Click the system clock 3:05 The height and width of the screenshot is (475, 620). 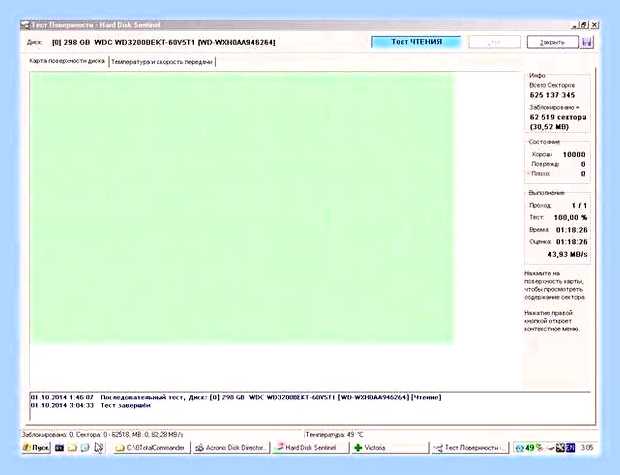pos(587,448)
